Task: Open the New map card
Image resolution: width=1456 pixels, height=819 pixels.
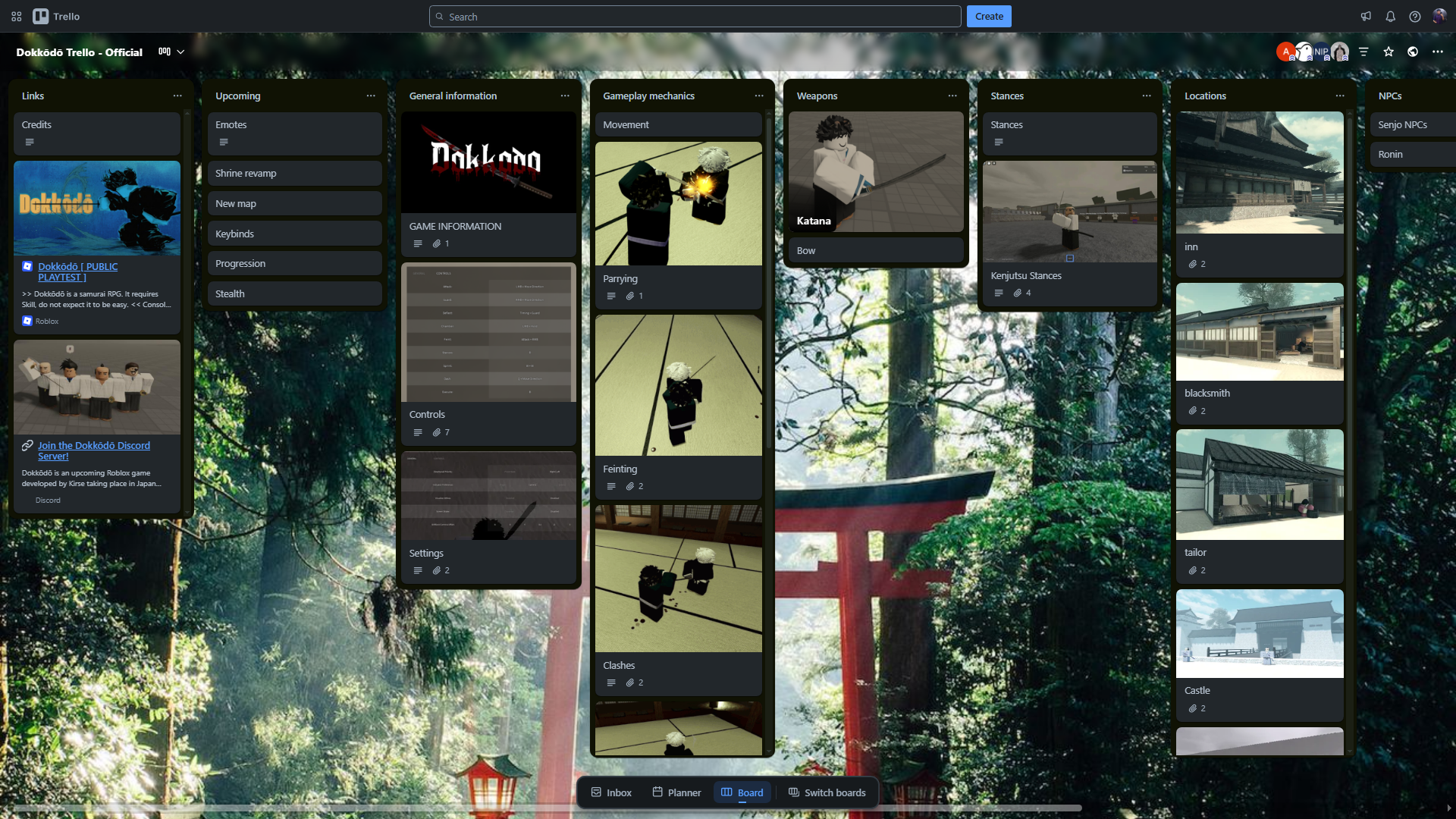Action: pyautogui.click(x=294, y=203)
